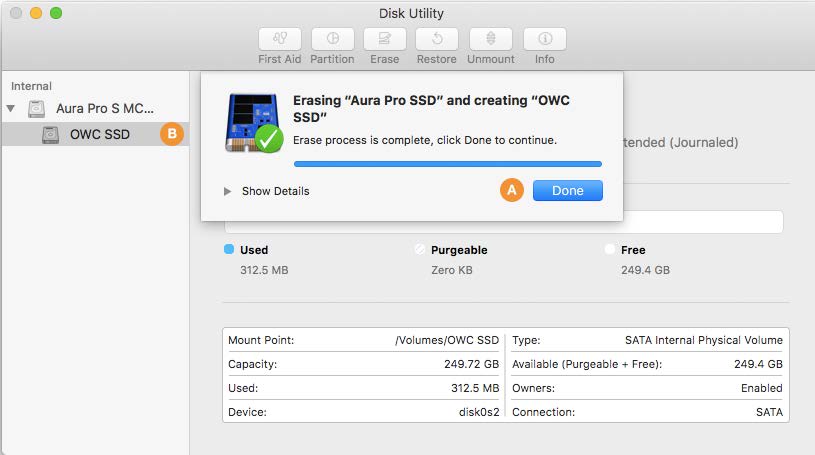
Task: Select the Erase toolbar icon
Action: [x=385, y=39]
